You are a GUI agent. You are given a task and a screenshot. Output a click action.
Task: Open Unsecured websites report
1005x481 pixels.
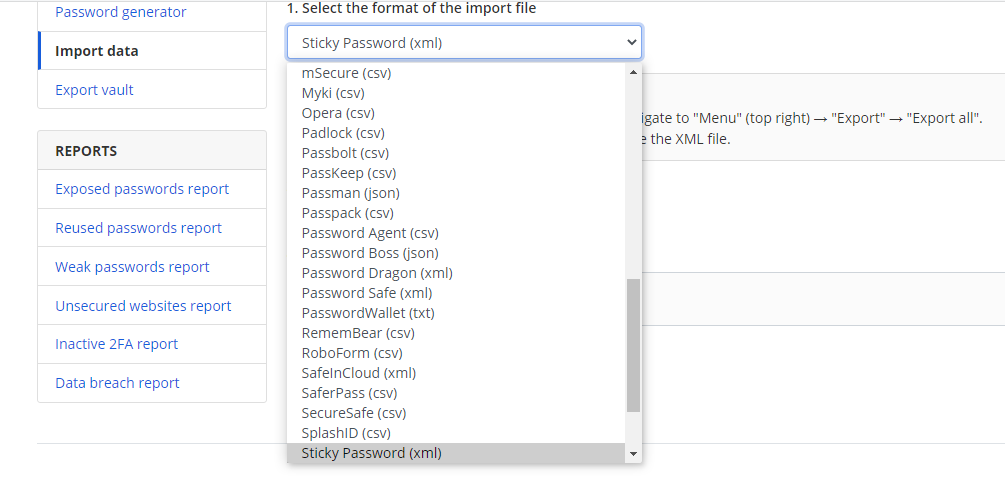click(143, 306)
